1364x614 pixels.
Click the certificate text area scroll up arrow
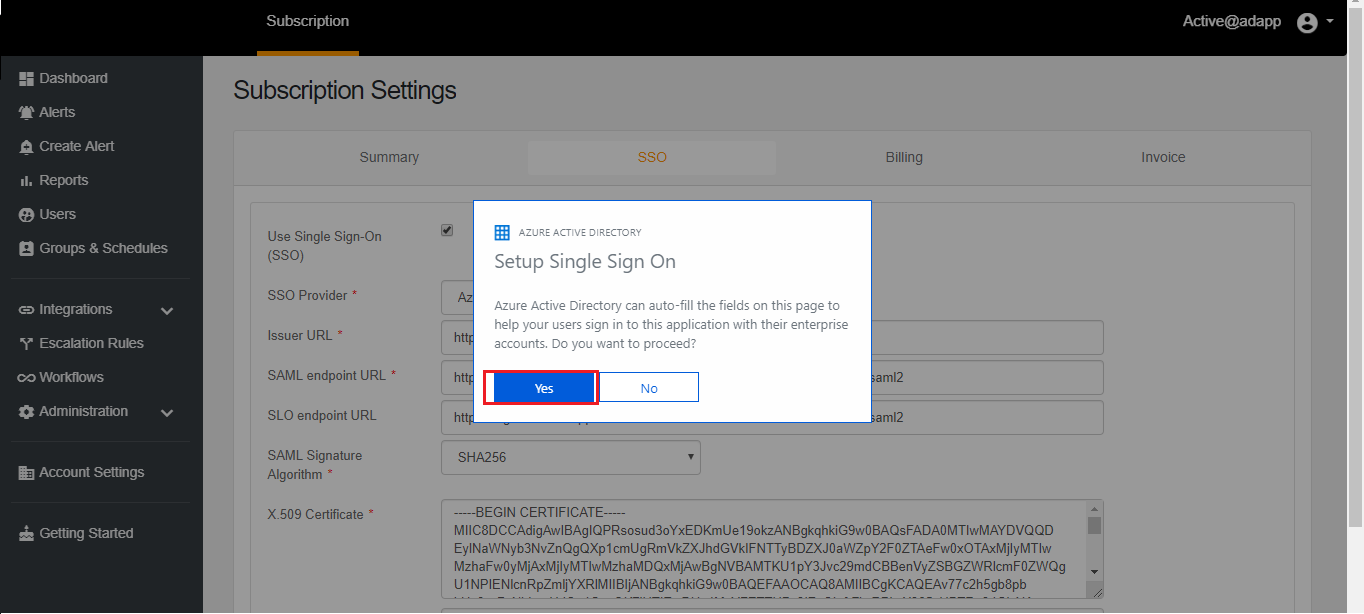1094,509
